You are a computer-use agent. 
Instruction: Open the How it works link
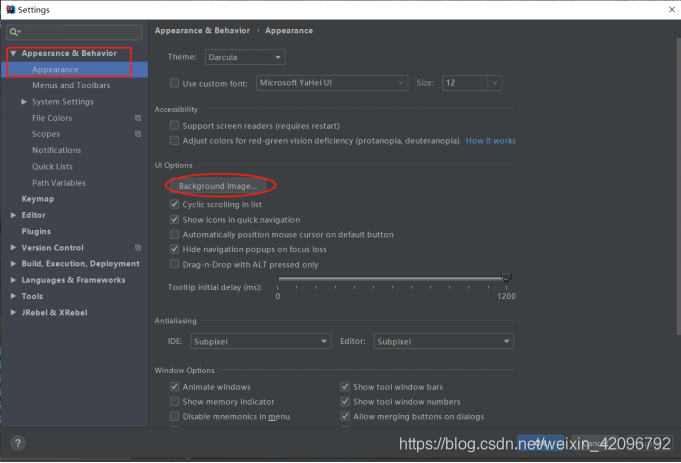(x=490, y=141)
